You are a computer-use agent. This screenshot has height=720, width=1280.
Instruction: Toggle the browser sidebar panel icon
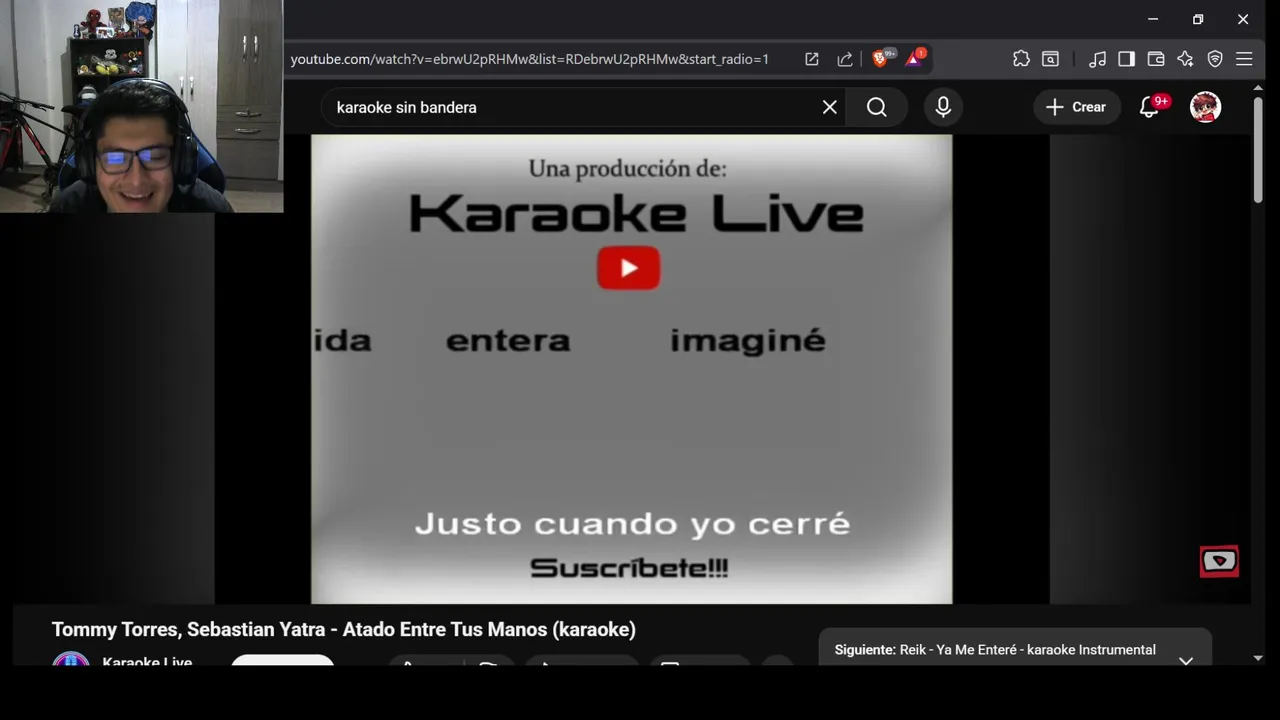tap(1127, 59)
